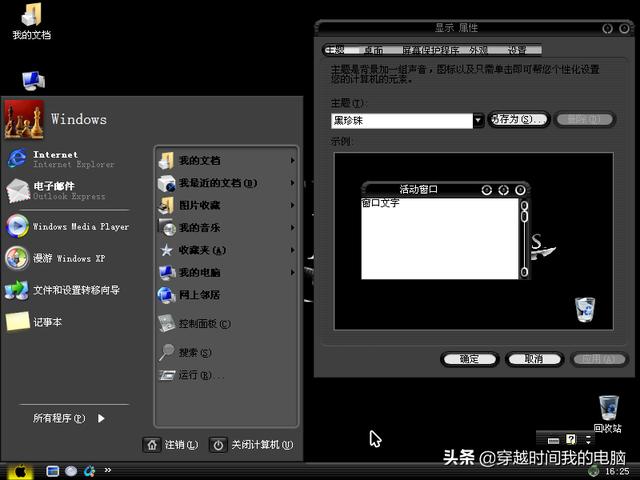Open the 主题 theme dropdown (黑珍珠)

point(478,120)
